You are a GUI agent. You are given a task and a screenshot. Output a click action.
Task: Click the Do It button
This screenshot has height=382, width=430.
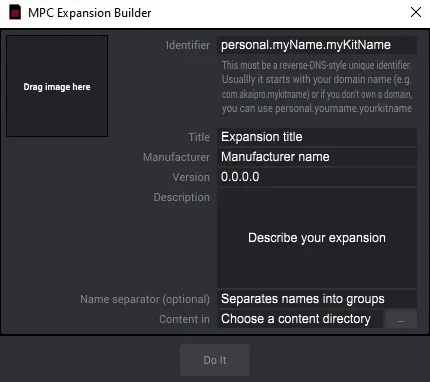tap(215, 360)
